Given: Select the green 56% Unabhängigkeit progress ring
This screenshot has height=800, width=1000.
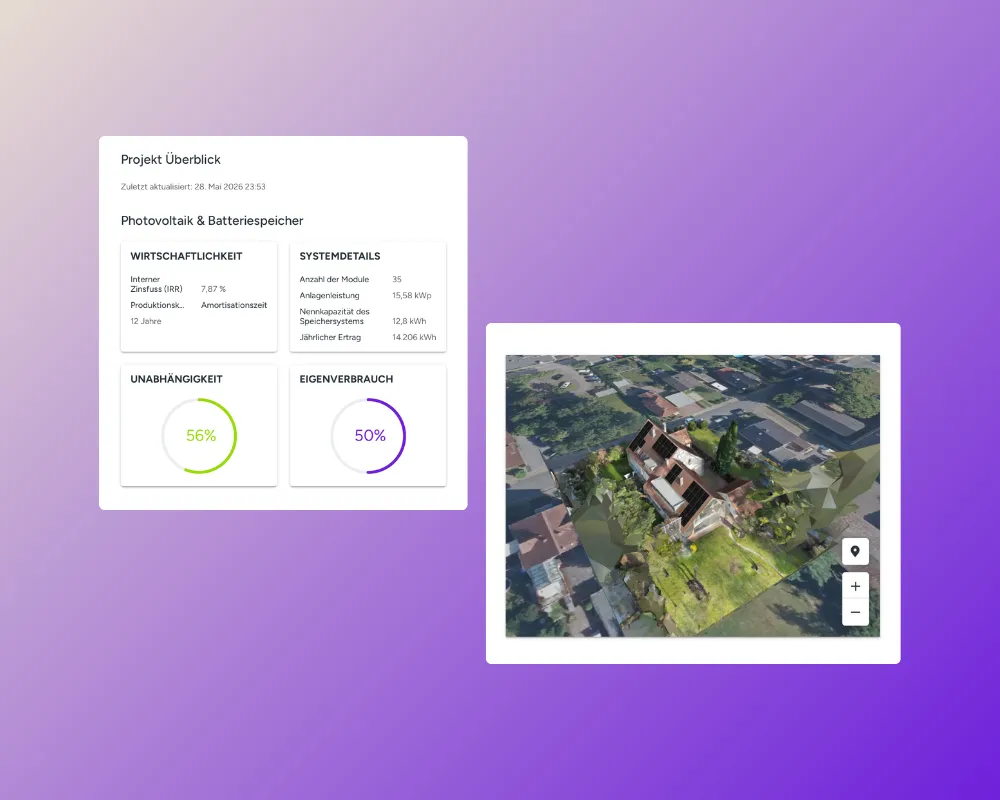Looking at the screenshot, I should click(199, 436).
